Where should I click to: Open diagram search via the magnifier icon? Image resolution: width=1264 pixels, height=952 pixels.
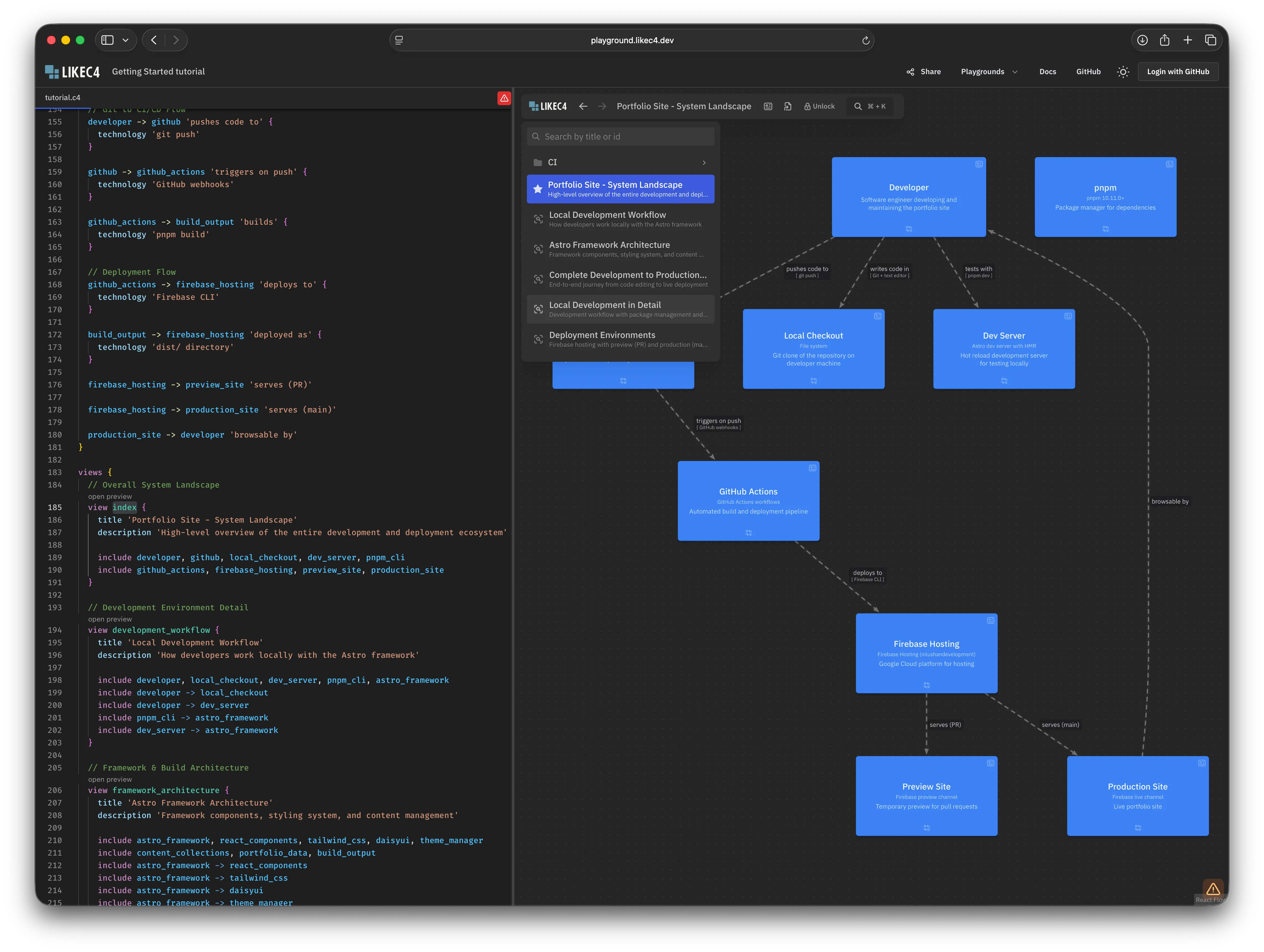[x=858, y=106]
